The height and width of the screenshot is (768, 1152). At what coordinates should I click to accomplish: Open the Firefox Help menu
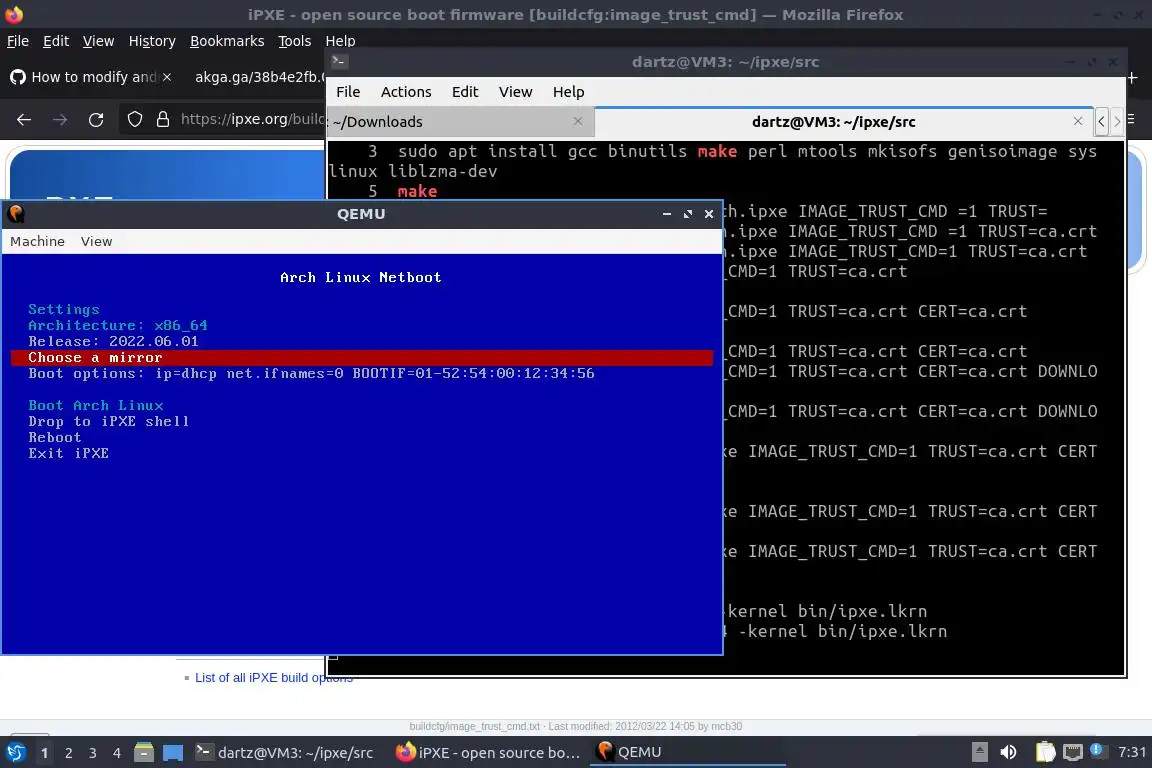(340, 41)
